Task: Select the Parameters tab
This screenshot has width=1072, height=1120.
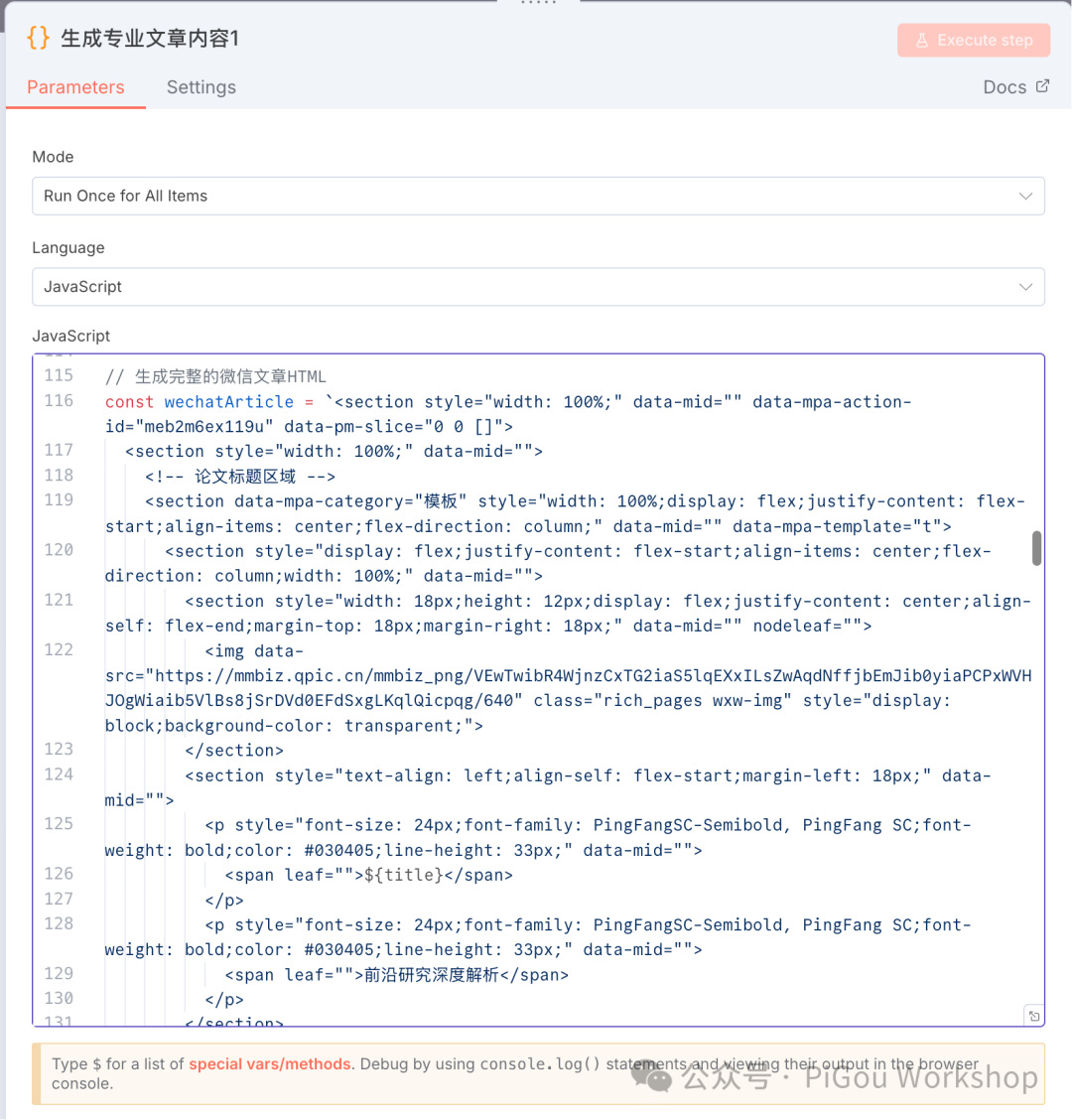Action: point(75,87)
